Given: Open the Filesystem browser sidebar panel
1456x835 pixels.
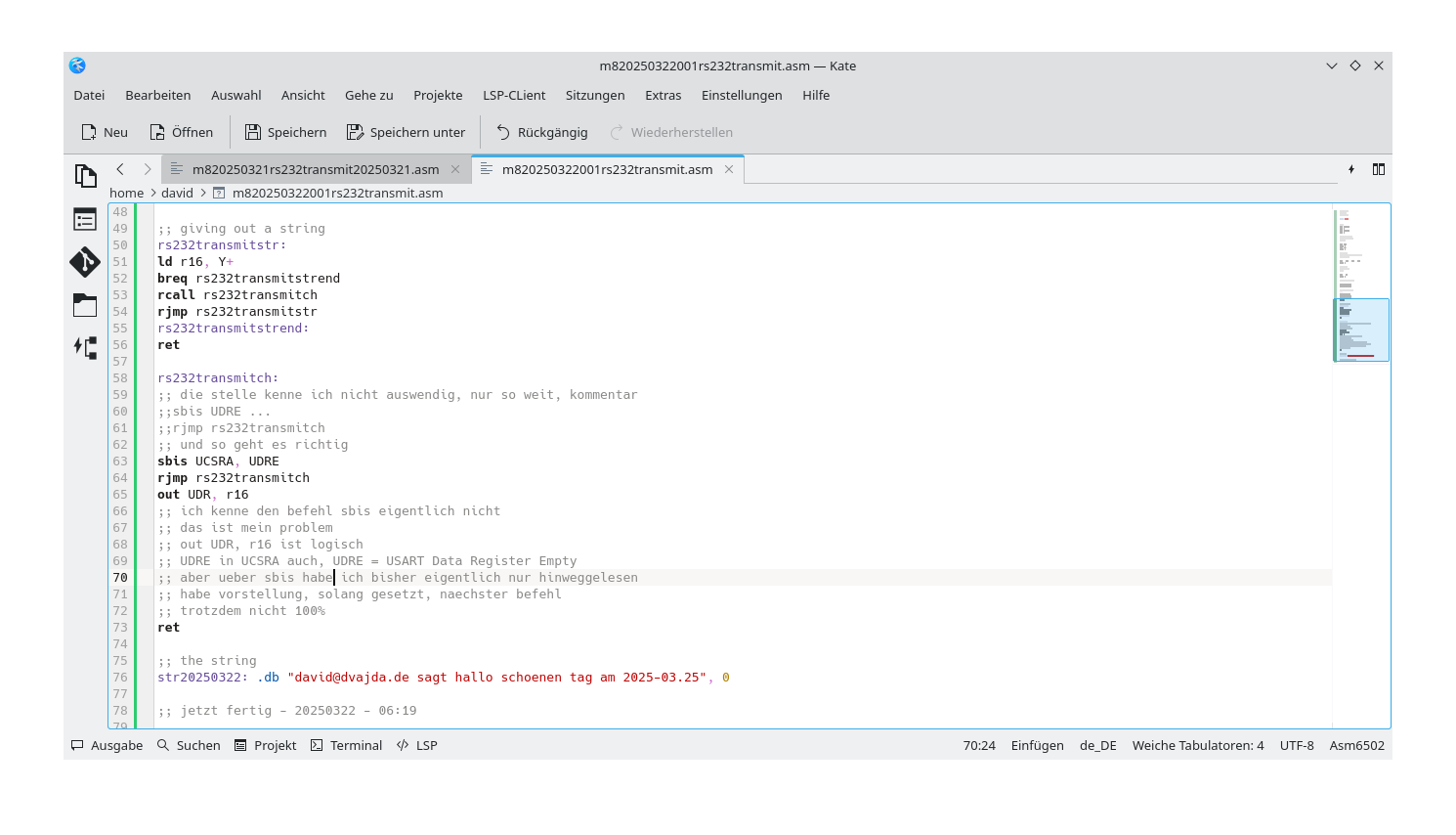Looking at the screenshot, I should (85, 304).
